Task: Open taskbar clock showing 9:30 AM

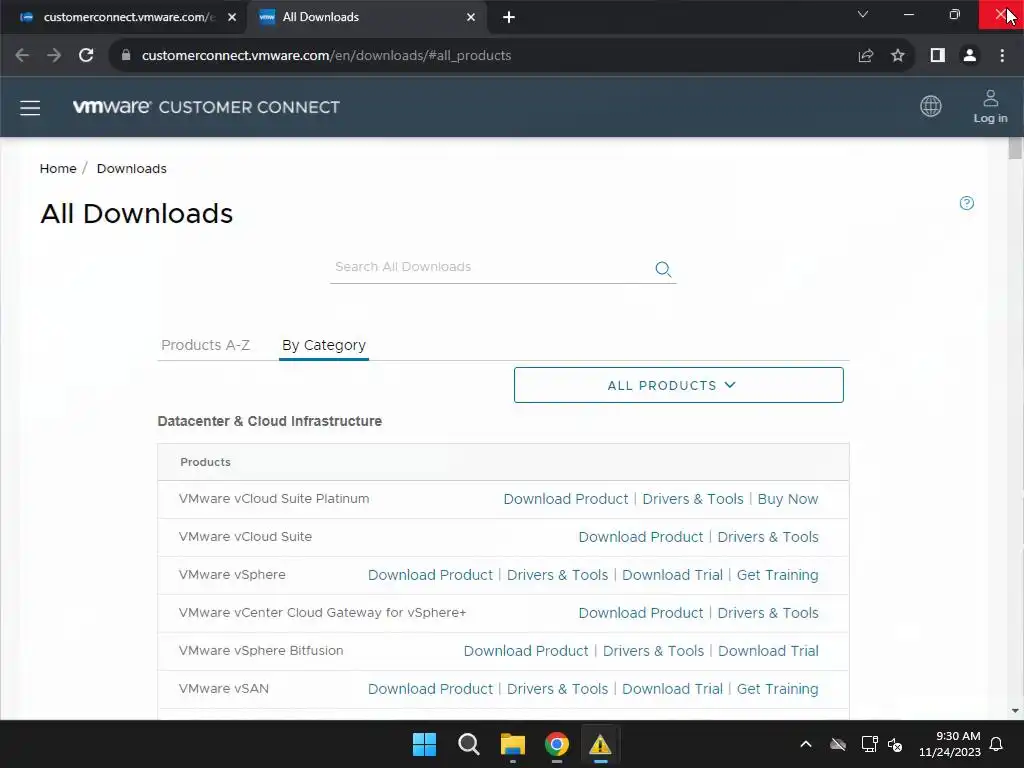Action: coord(950,744)
